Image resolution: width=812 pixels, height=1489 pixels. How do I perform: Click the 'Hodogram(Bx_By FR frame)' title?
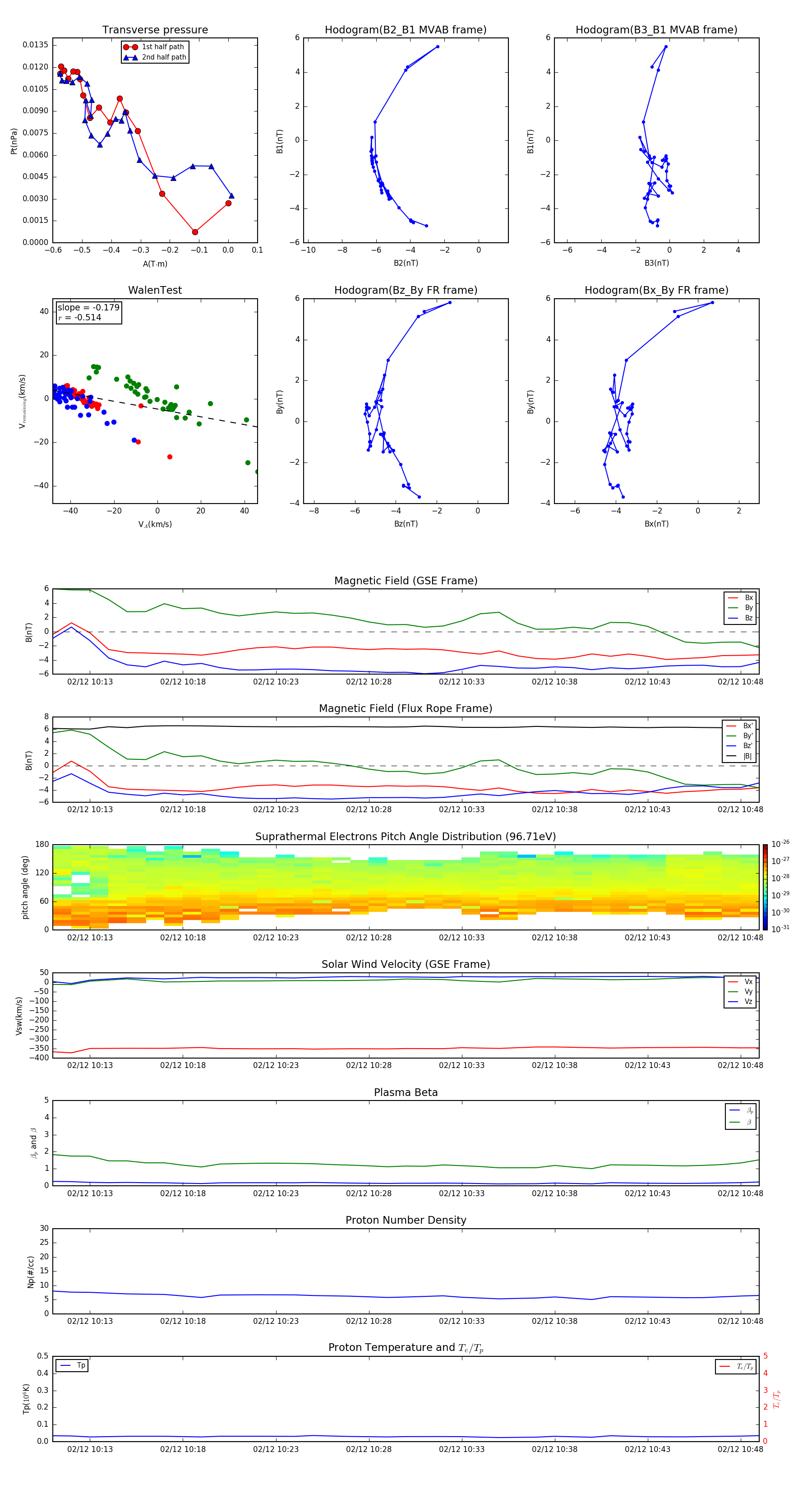coord(656,290)
